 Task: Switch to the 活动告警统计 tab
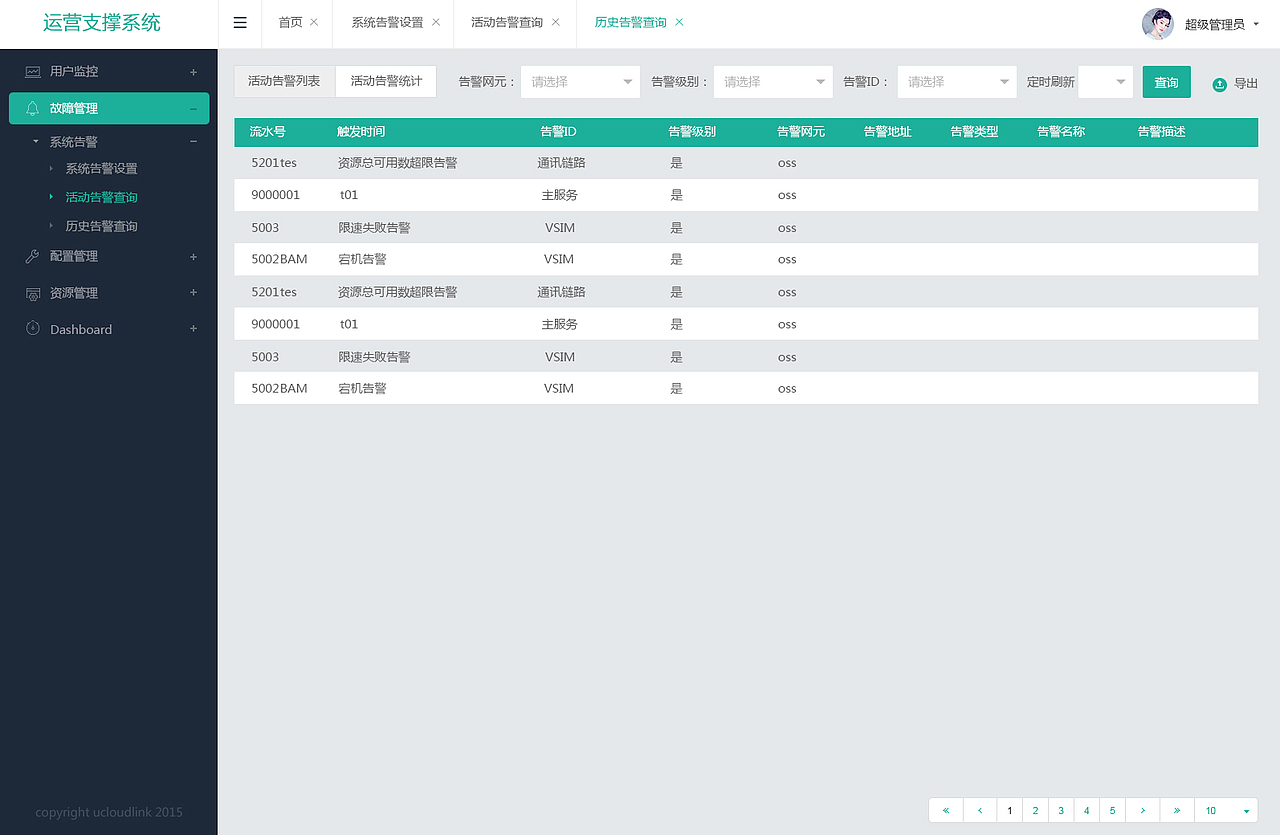pos(386,81)
